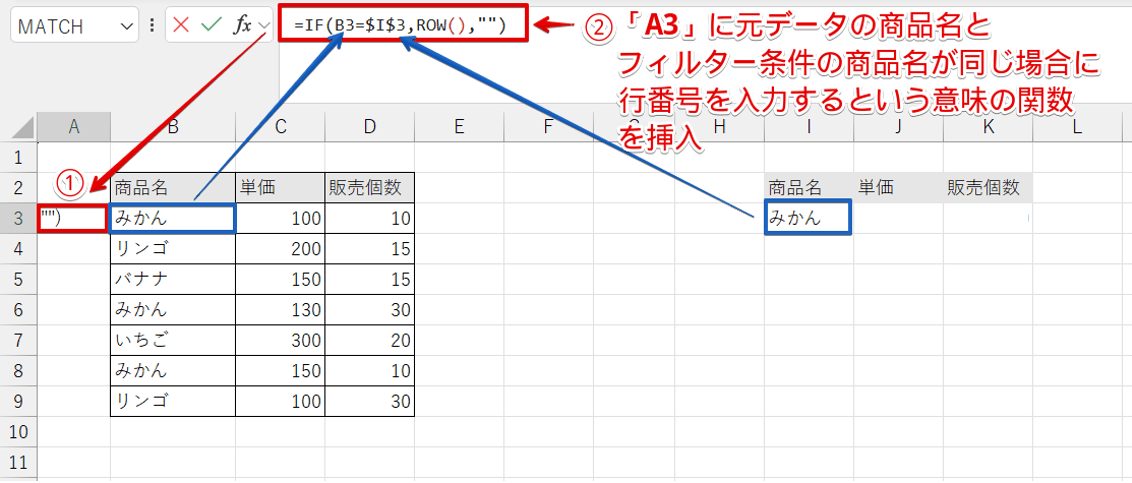
Task: Select row 2 header
Action: click(19, 188)
